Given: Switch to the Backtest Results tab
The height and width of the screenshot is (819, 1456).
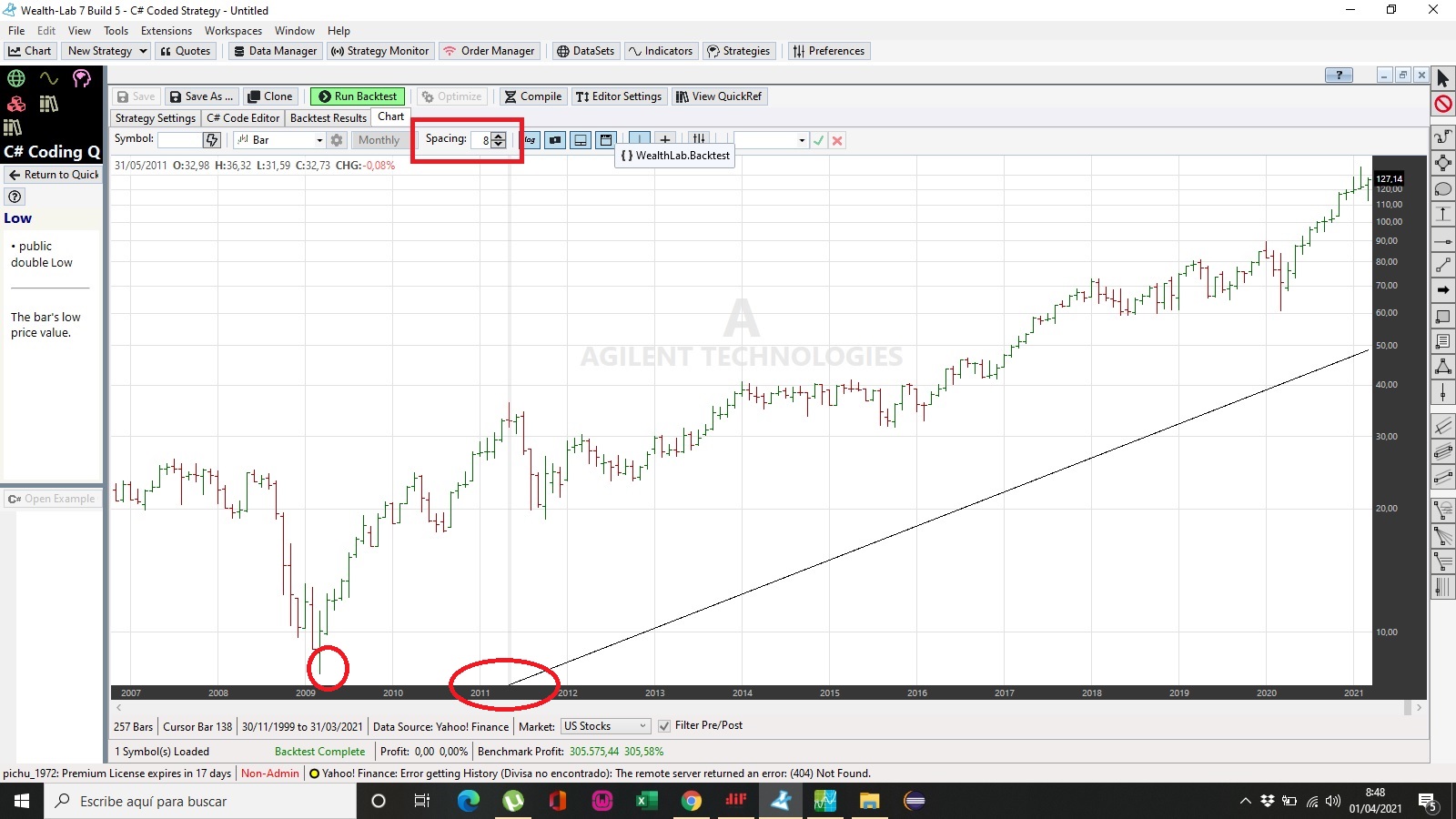Looking at the screenshot, I should 328,118.
